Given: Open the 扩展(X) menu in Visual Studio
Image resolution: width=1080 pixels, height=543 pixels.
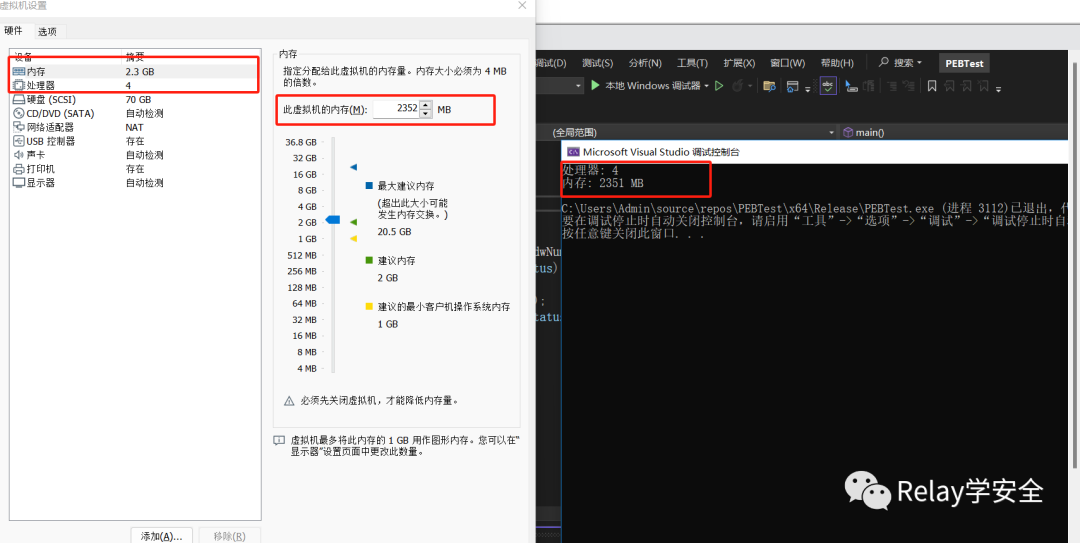Looking at the screenshot, I should pos(739,63).
